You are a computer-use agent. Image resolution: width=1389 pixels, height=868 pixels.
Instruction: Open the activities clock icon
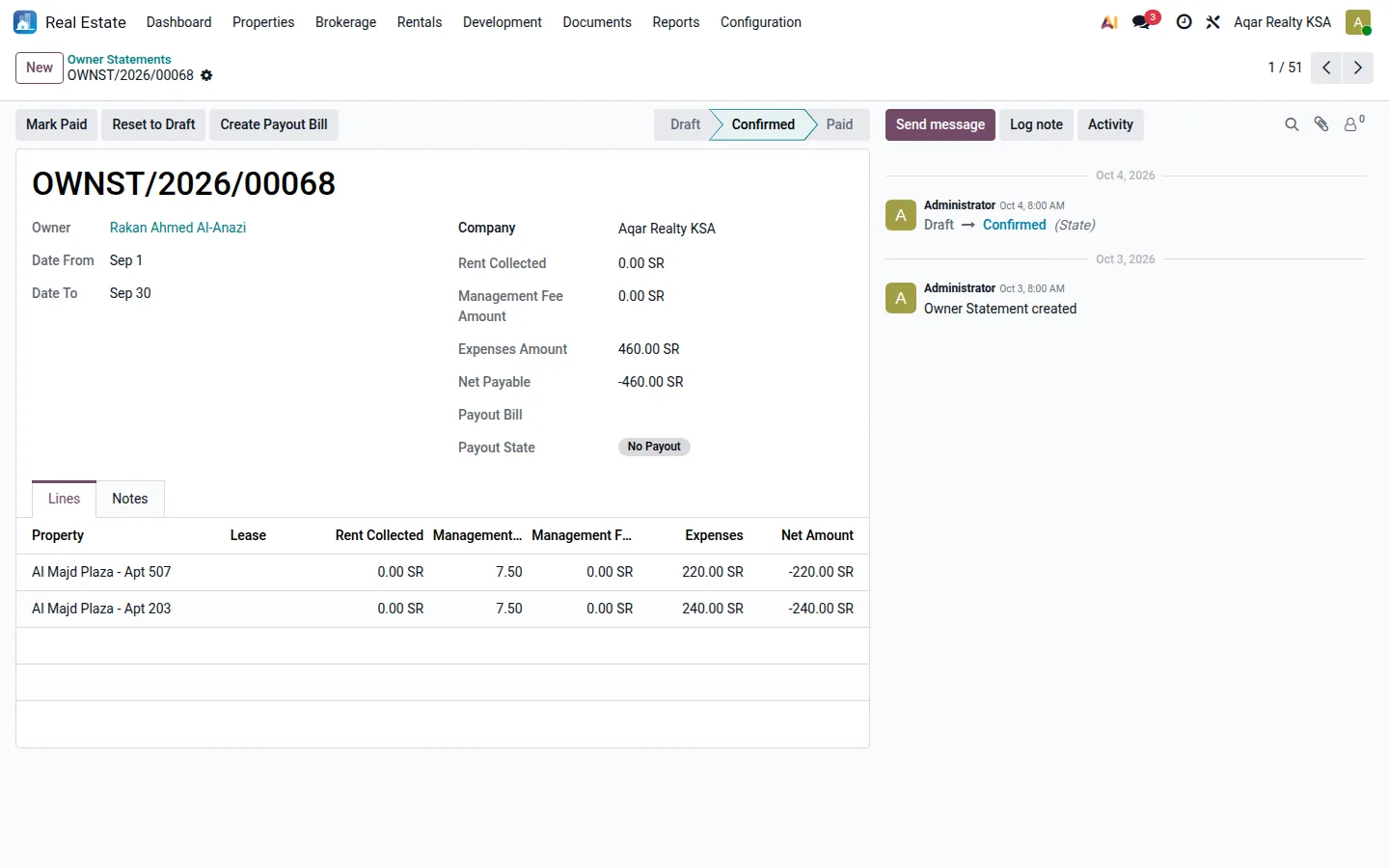1185,22
